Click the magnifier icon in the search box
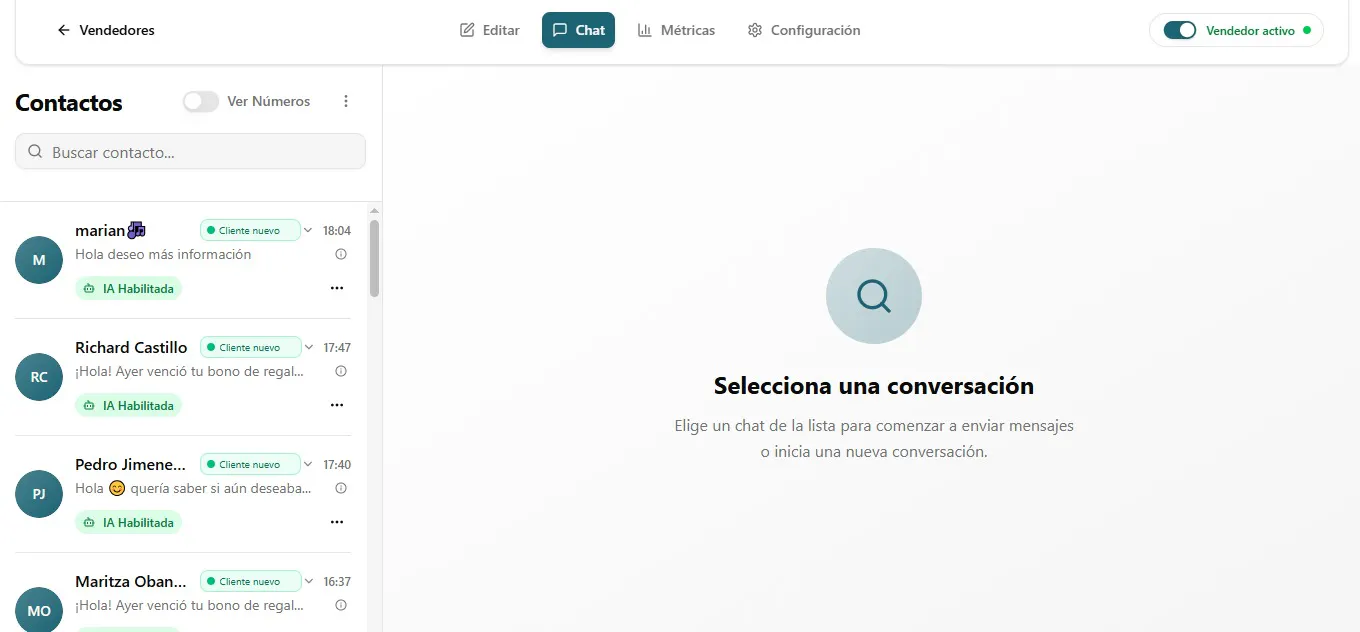 point(35,152)
